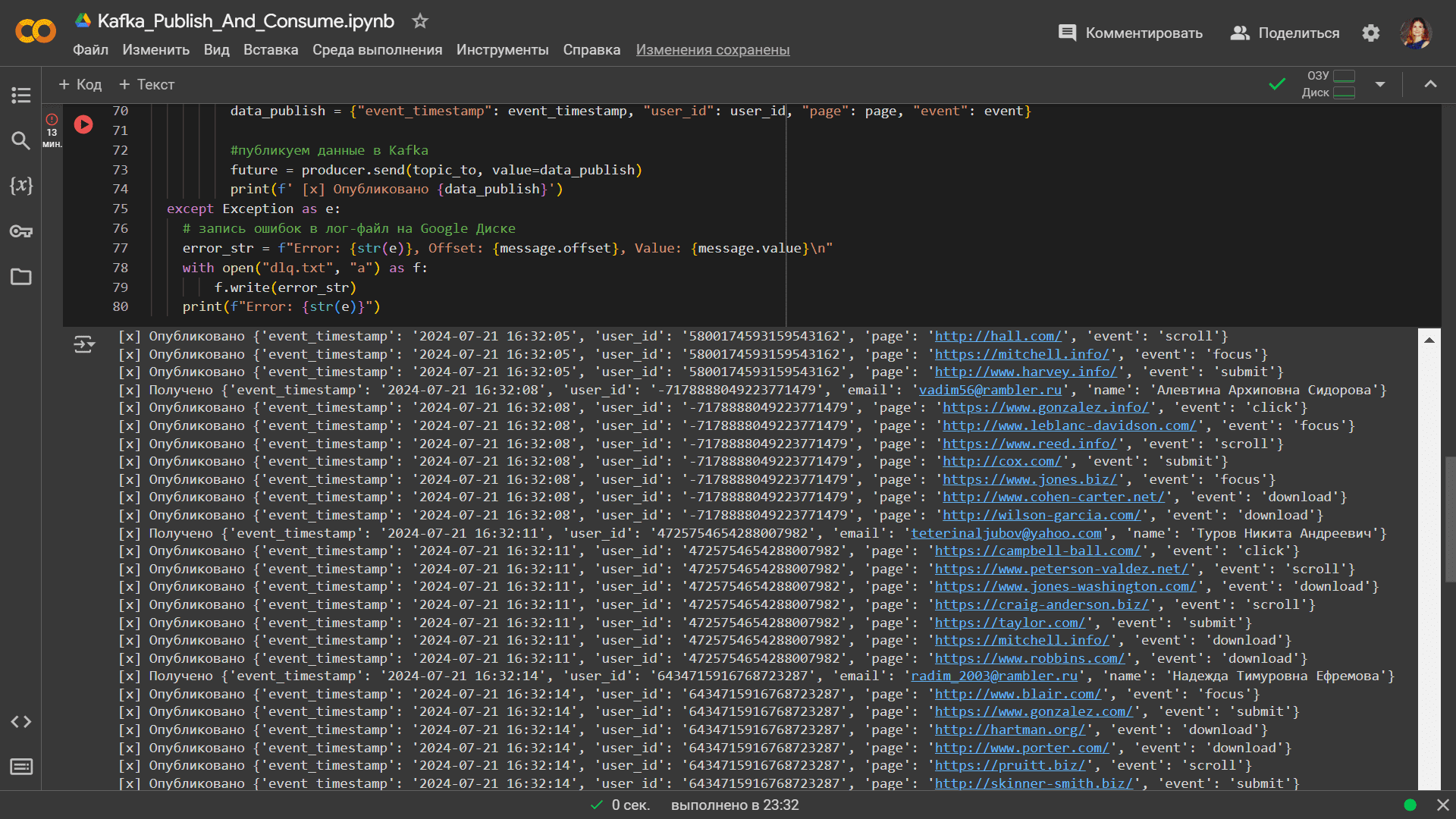Toggle the cell output view icon
This screenshot has width=1456, height=819.
pos(84,345)
